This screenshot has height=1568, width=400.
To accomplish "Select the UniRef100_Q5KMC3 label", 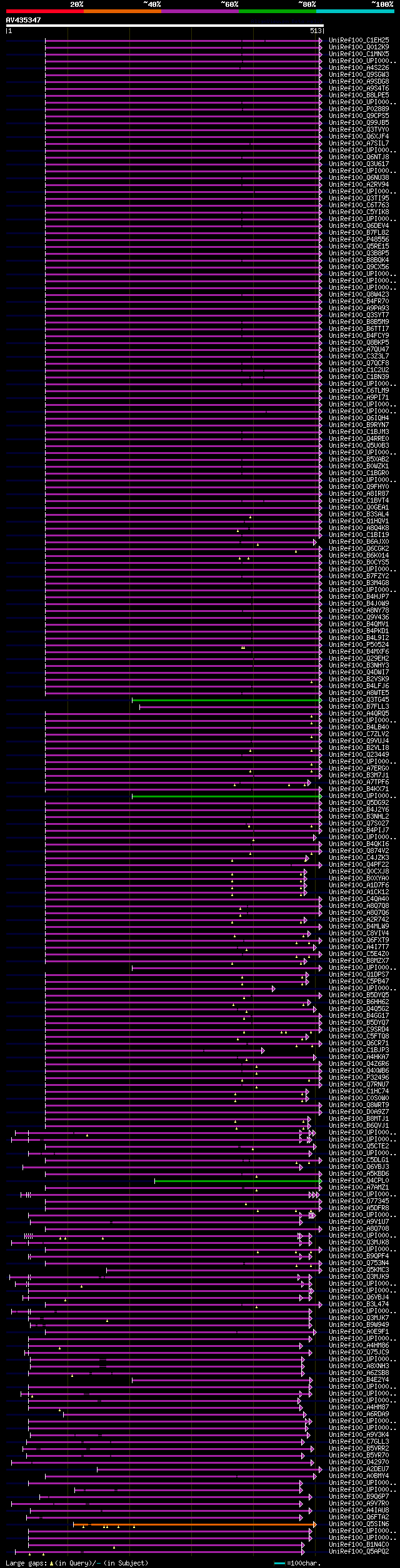I will coord(359,1270).
